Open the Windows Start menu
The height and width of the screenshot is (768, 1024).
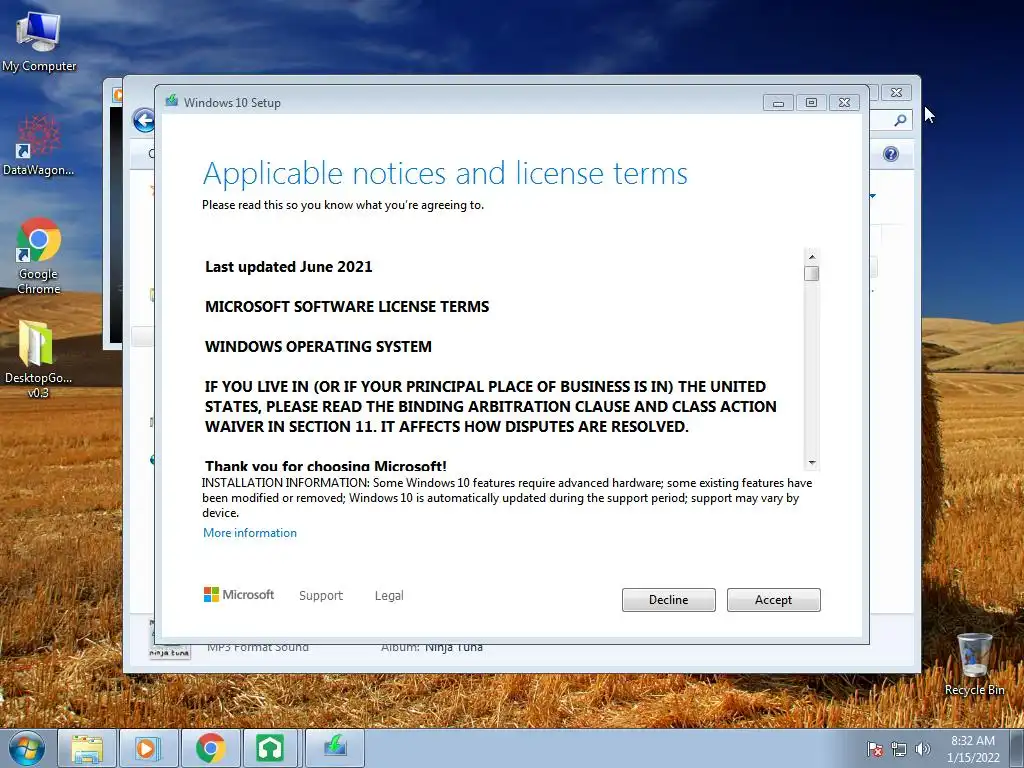[27, 748]
